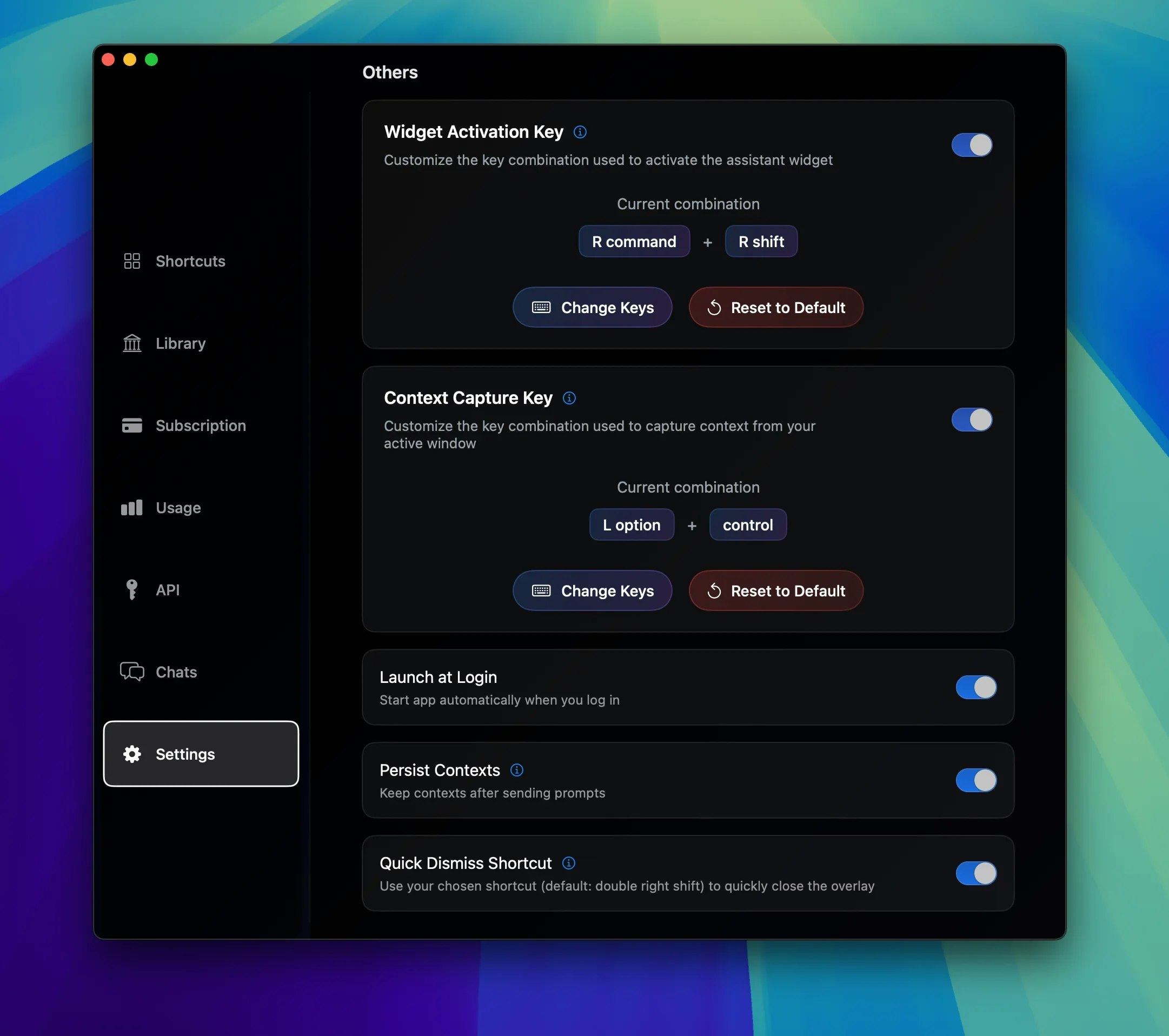Select the Settings sidebar item
The image size is (1169, 1036).
201,754
